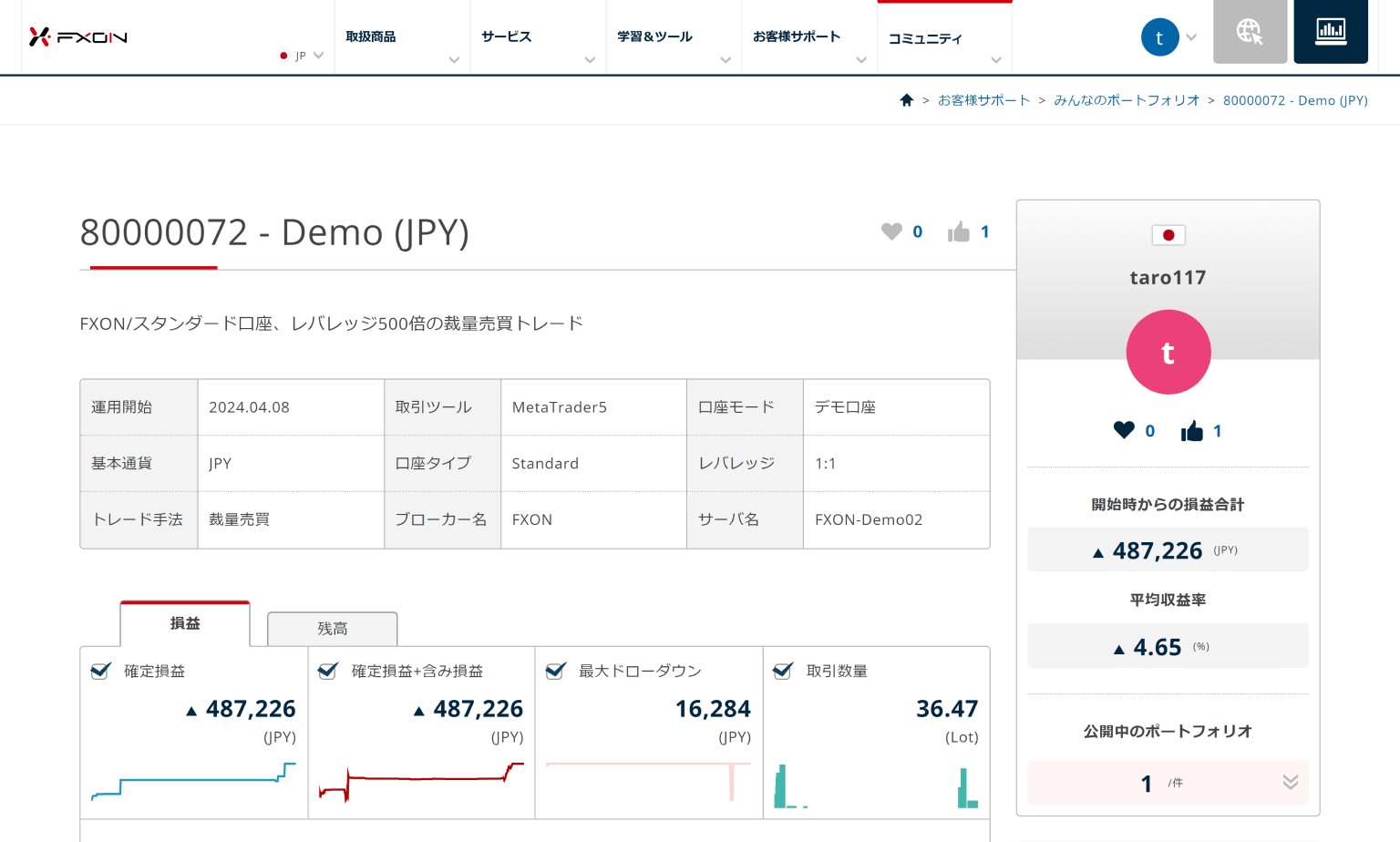Click the Japan flag in profile card
The height and width of the screenshot is (842, 1400).
(1168, 235)
